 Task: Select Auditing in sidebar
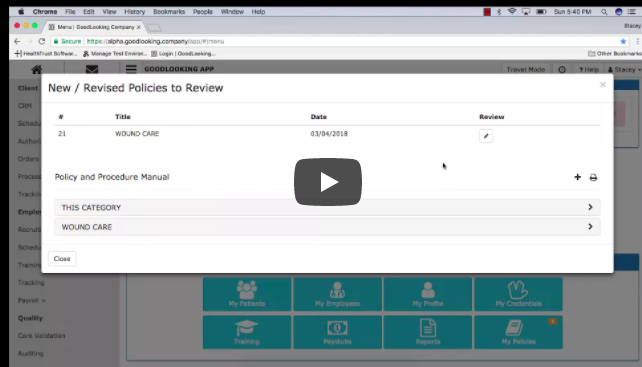coord(30,353)
